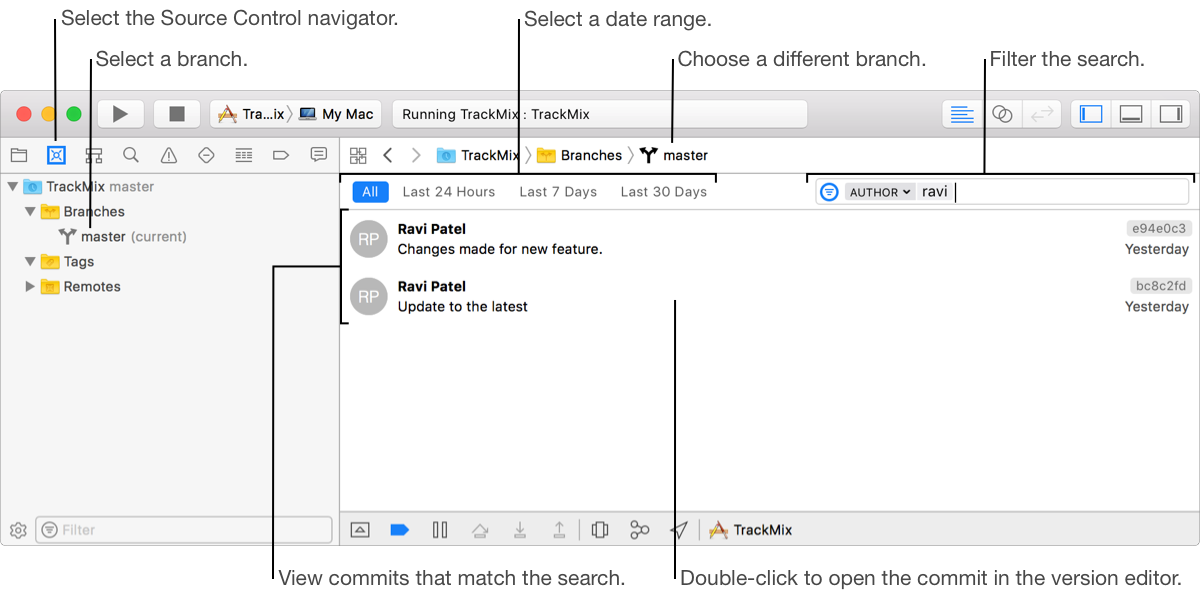Open the Debug memory graph icon
The image size is (1200, 596).
click(640, 530)
